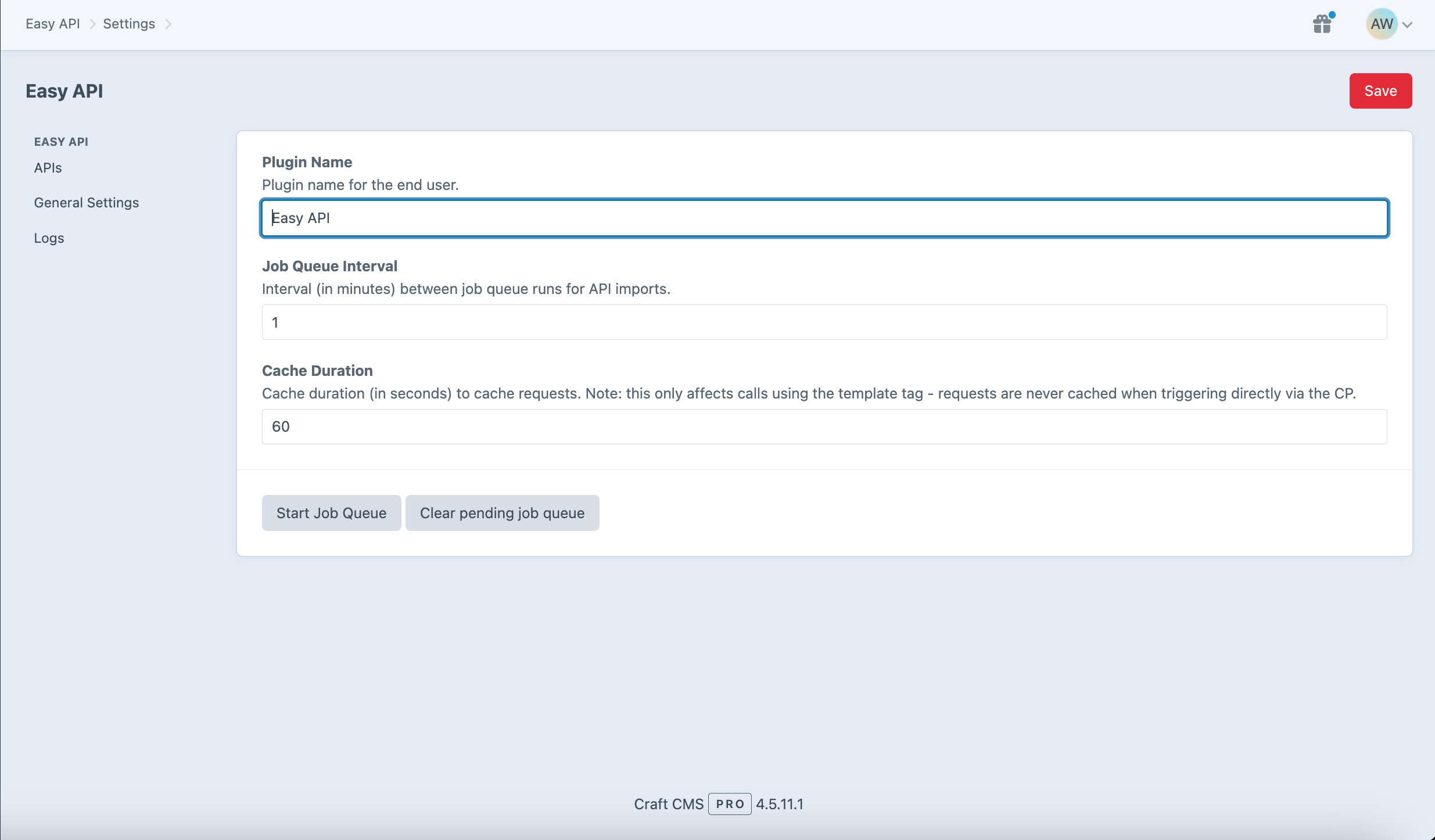
Task: Open the gift announcements icon
Action: (x=1322, y=24)
